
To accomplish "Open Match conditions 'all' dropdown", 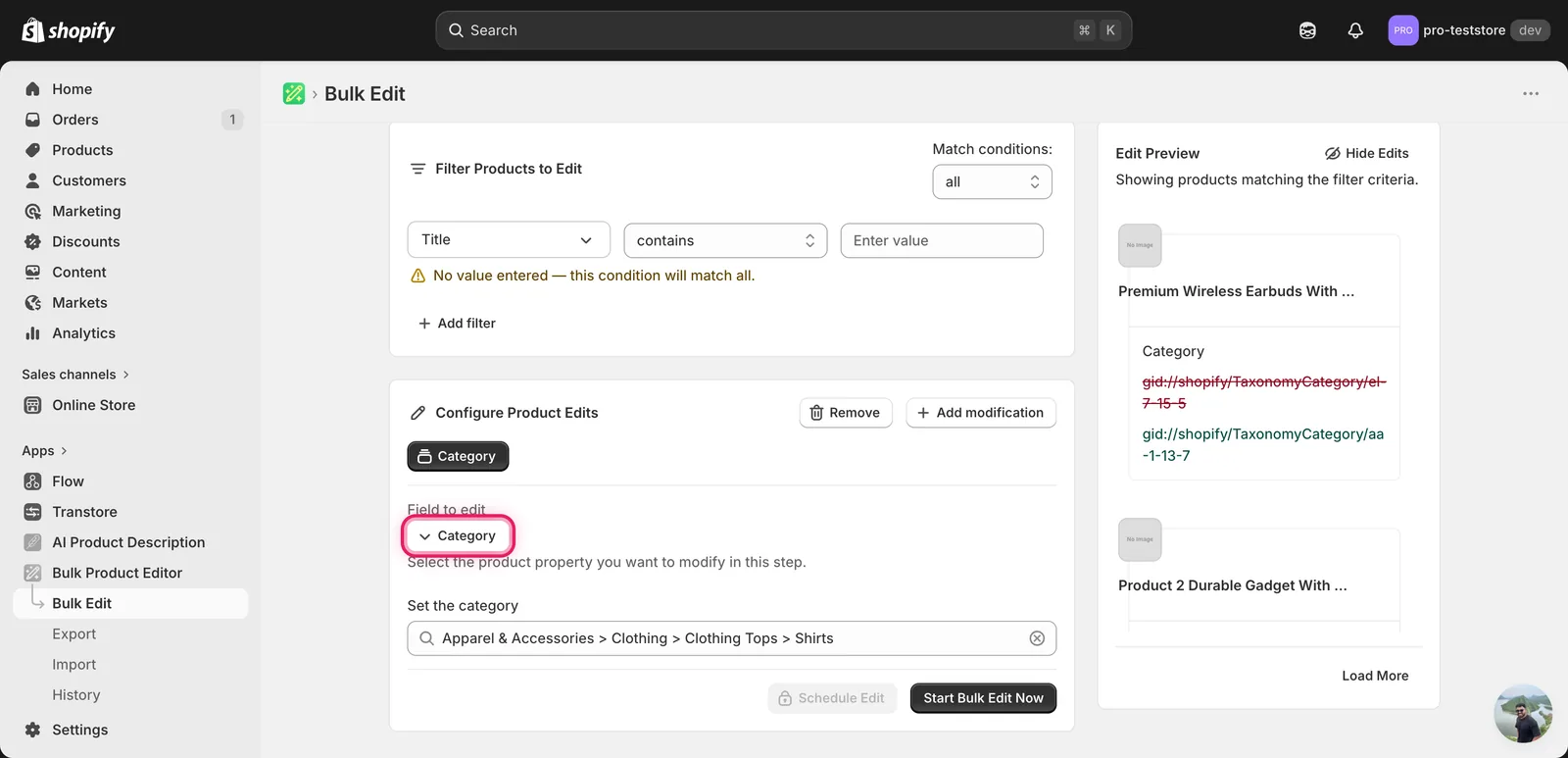I will tap(992, 181).
